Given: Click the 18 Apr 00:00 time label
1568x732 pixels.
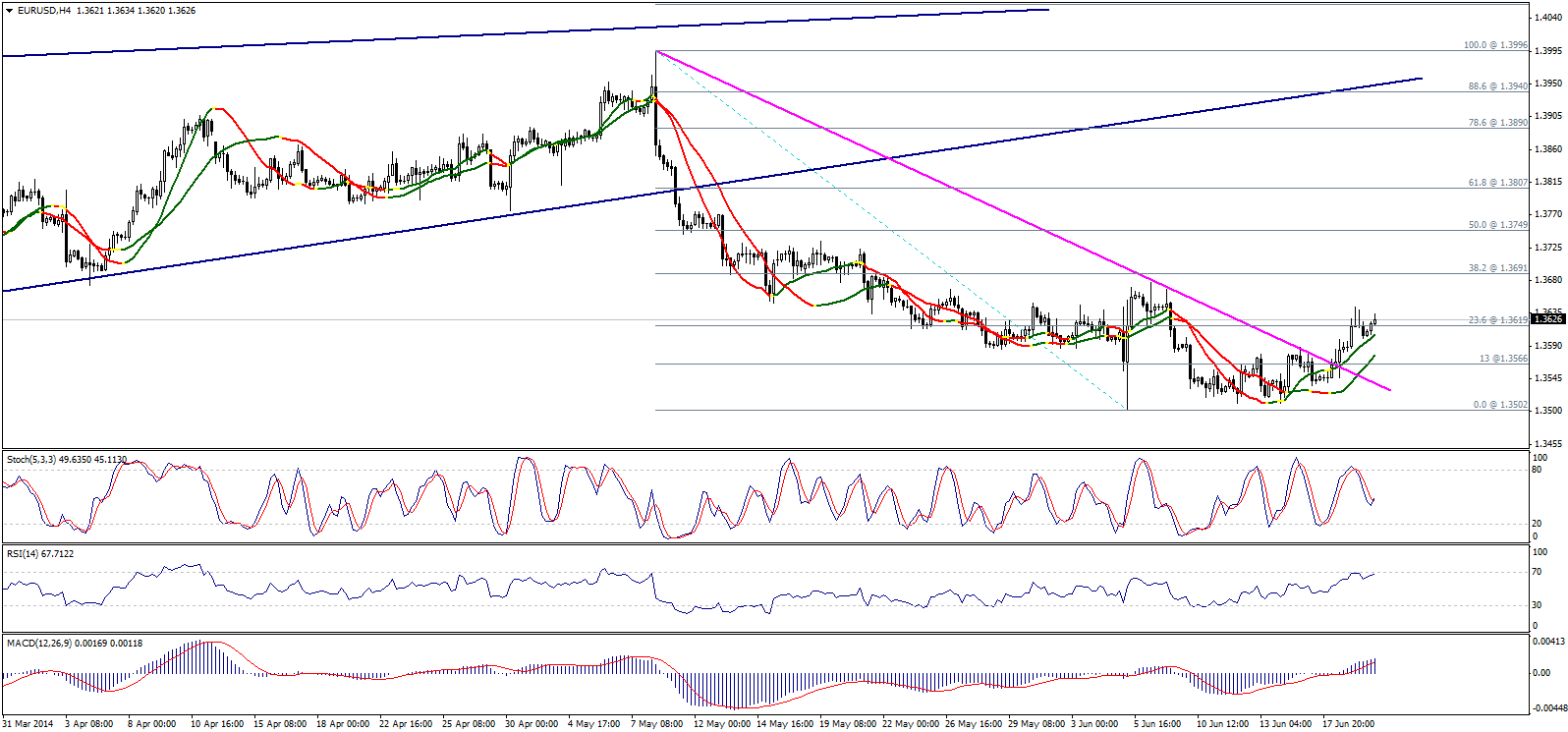Looking at the screenshot, I should [x=343, y=724].
